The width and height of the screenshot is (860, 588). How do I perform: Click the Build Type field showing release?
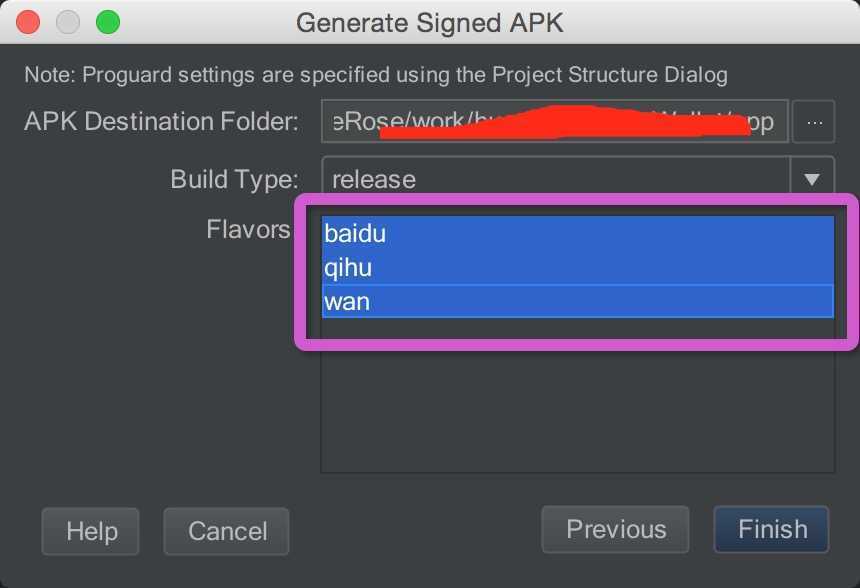pyautogui.click(x=555, y=180)
